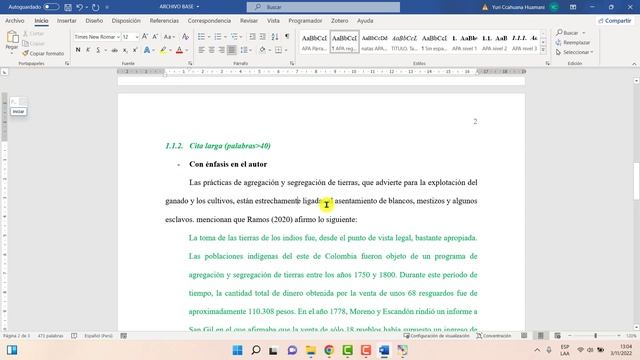Click undo arrow icon
This screenshot has width=640, height=360.
pos(80,7)
